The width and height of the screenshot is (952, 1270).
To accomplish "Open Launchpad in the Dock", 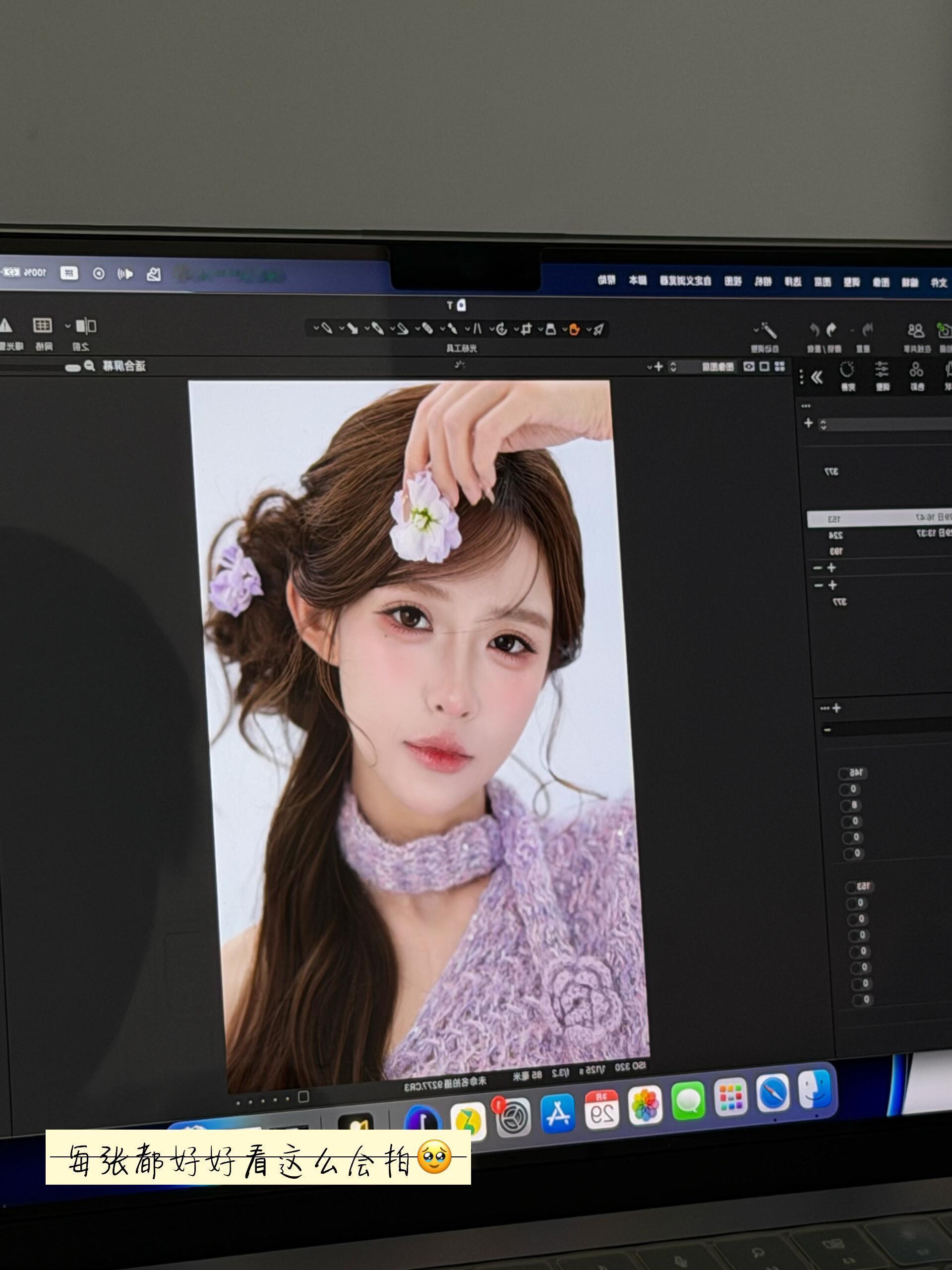I will click(731, 1096).
